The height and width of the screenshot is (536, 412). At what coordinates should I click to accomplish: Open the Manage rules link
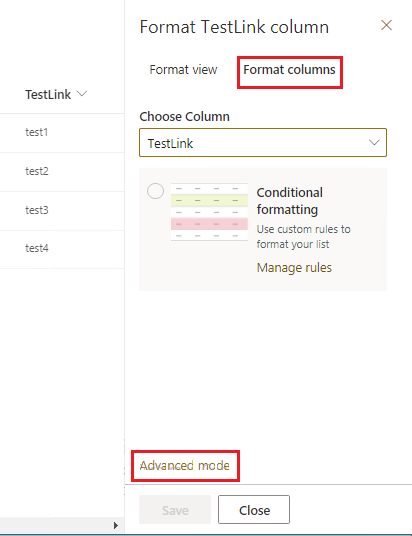click(294, 267)
